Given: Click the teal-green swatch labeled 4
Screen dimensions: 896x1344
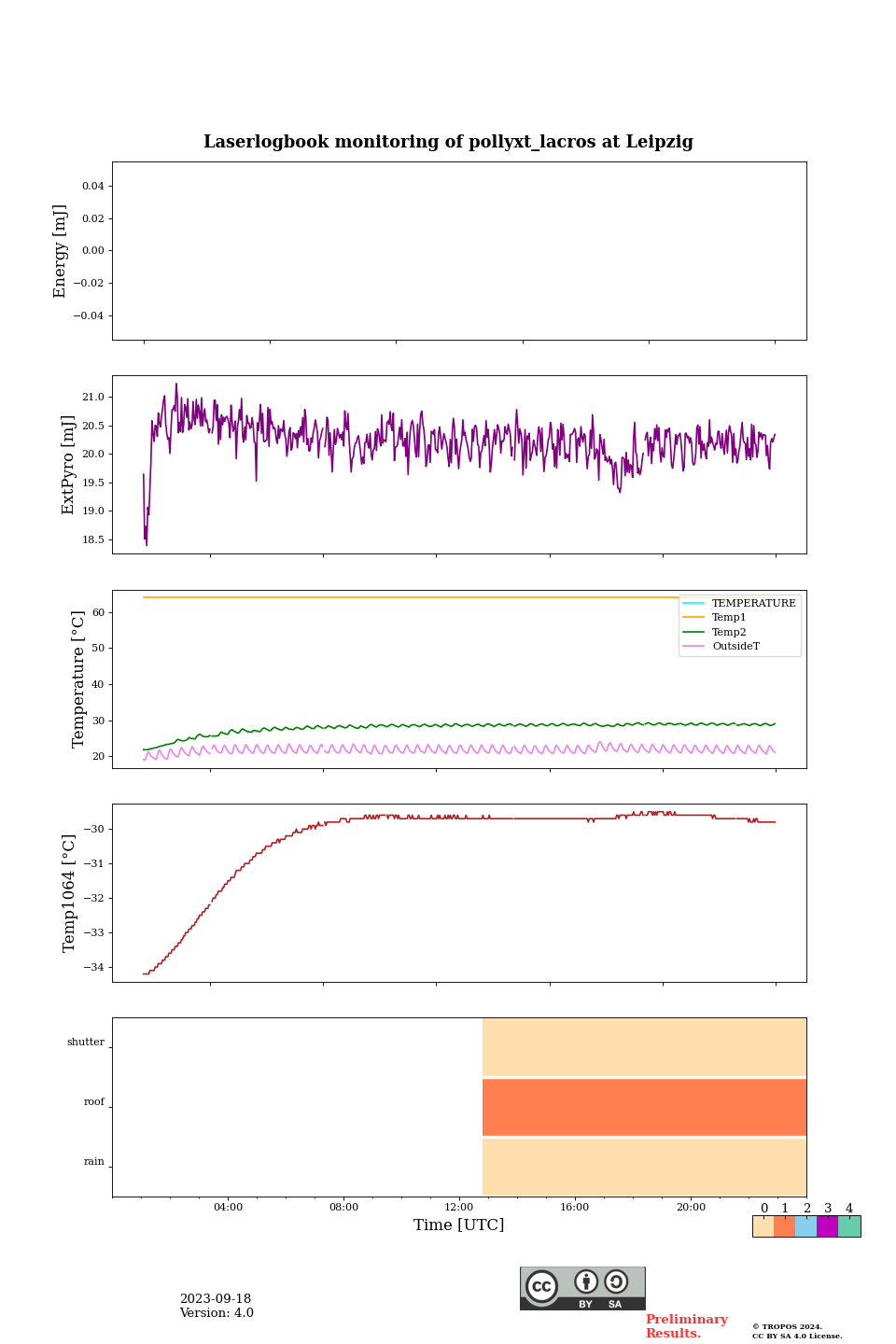Looking at the screenshot, I should pyautogui.click(x=849, y=1226).
